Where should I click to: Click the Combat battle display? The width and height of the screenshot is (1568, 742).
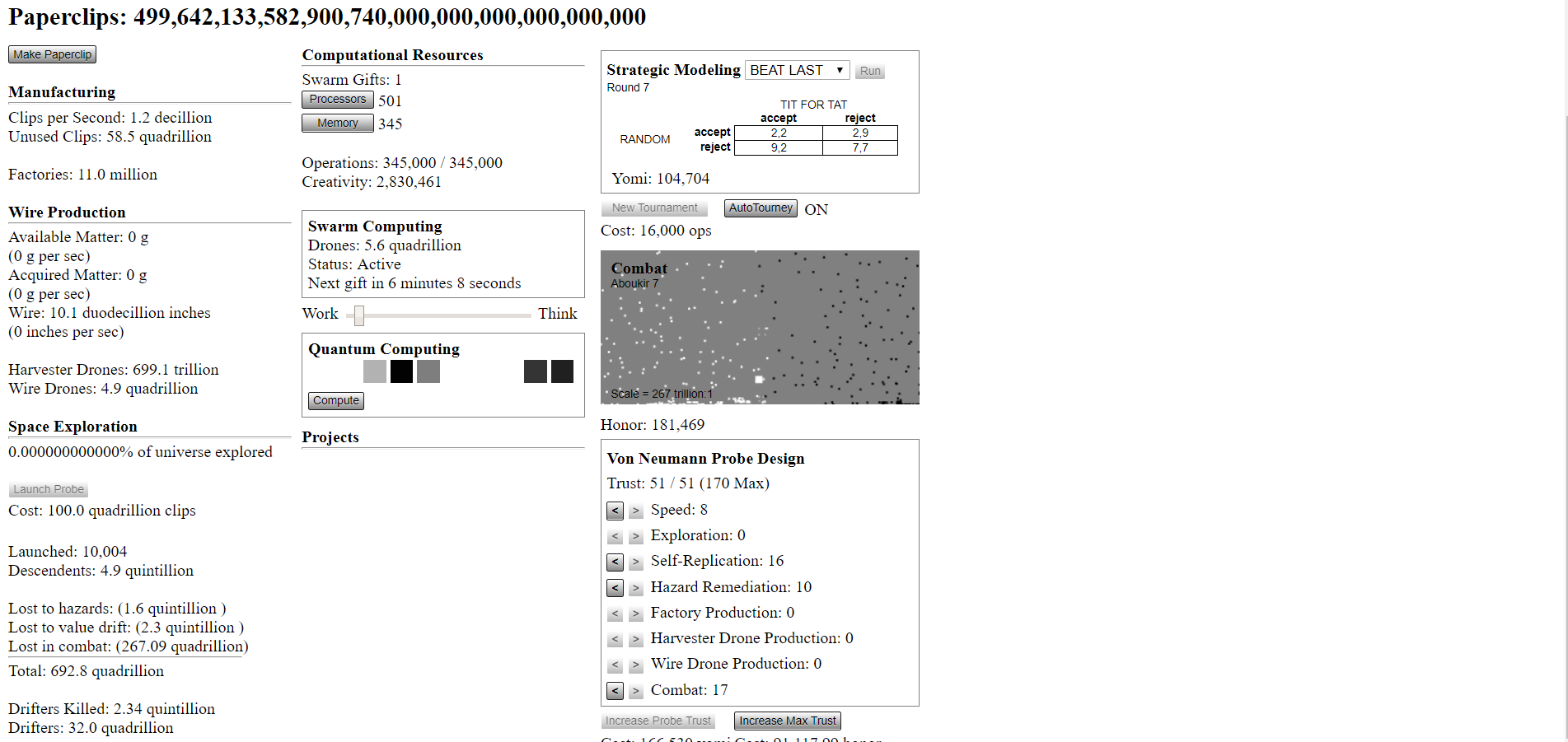tap(759, 327)
